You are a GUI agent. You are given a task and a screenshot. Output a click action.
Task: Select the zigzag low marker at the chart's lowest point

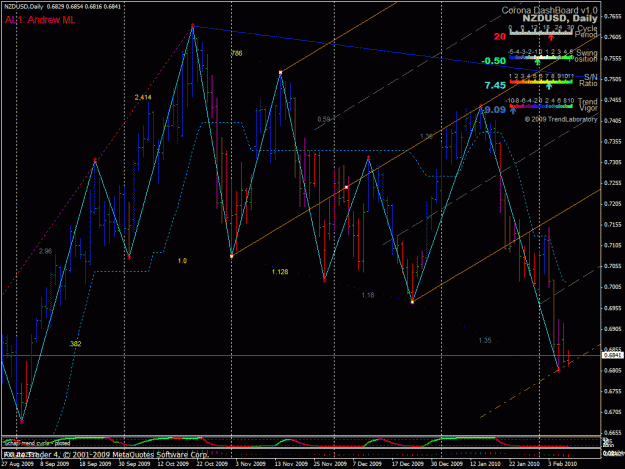coord(22,422)
